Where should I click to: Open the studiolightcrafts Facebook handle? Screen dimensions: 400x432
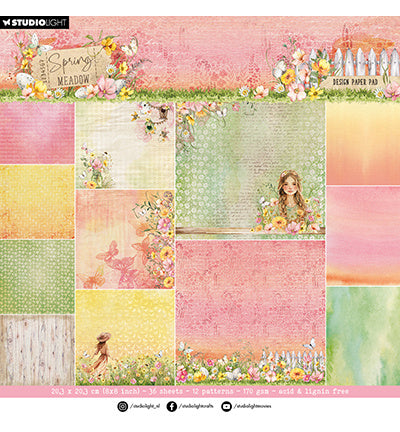coord(196,406)
